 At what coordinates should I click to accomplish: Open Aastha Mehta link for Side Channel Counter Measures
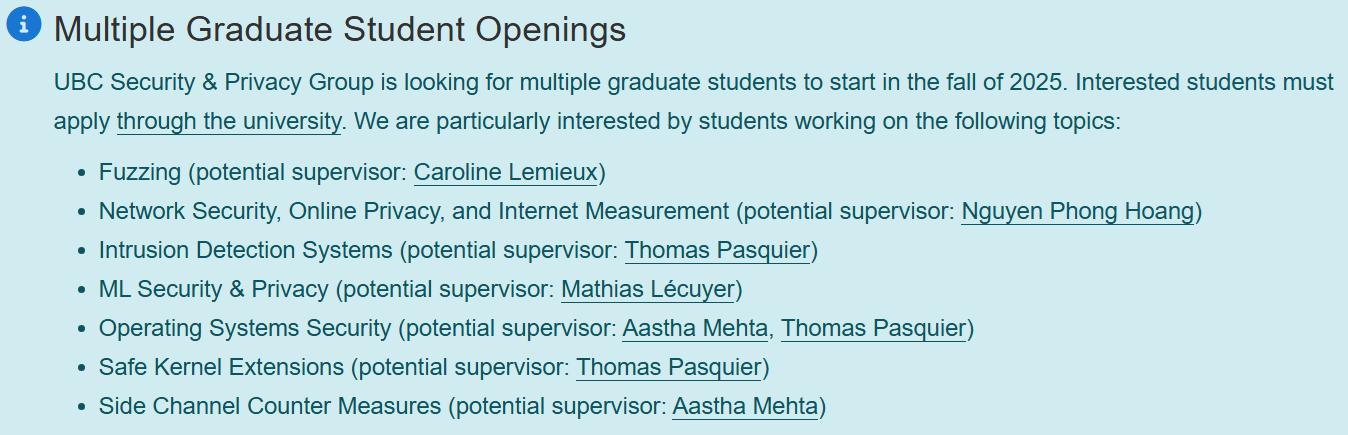tap(745, 406)
